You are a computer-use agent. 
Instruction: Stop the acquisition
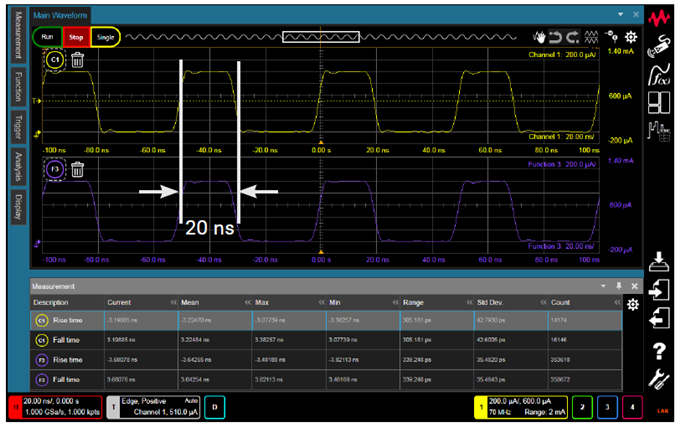coord(76,37)
